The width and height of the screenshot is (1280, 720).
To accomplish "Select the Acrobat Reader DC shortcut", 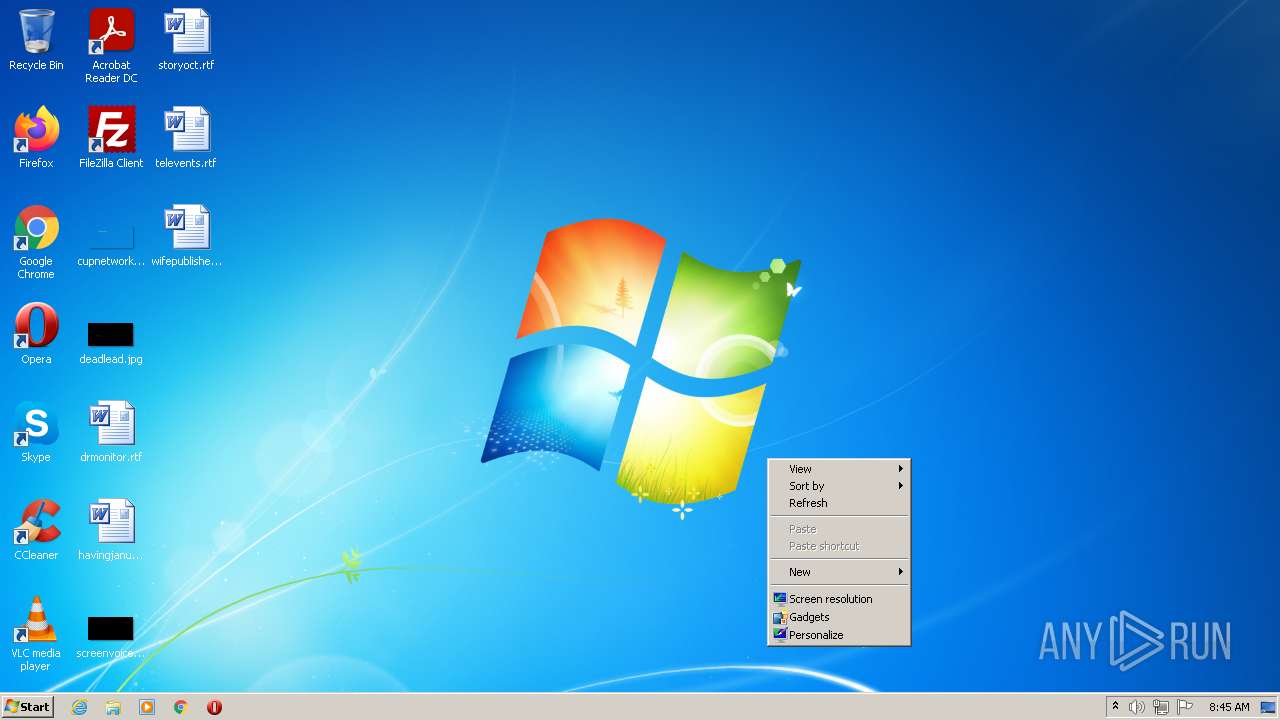I will pyautogui.click(x=111, y=46).
